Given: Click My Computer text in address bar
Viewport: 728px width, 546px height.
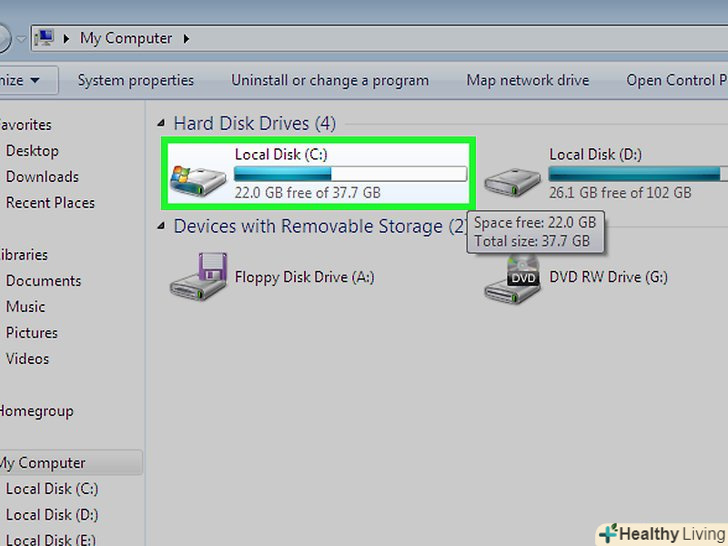Looking at the screenshot, I should tap(126, 39).
